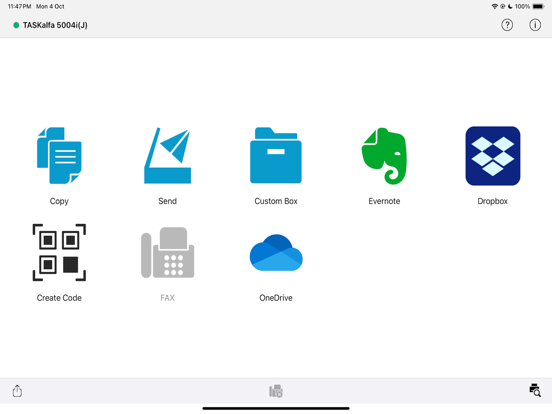This screenshot has height=414, width=552.
Task: Tap the share icon in bottom bar
Action: click(17, 391)
